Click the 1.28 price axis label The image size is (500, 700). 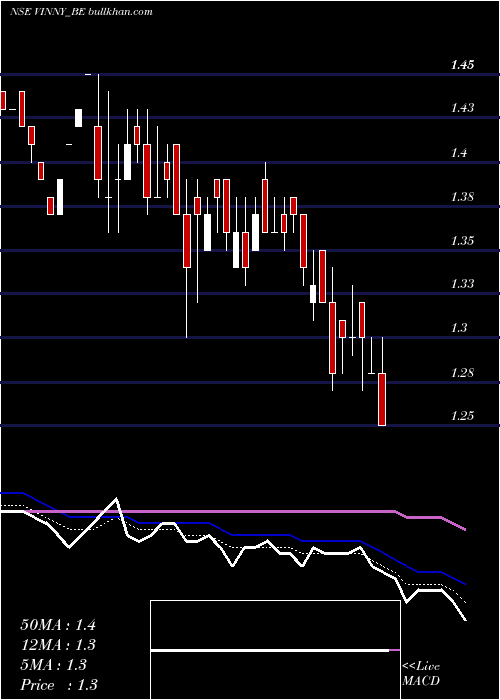pos(462,373)
